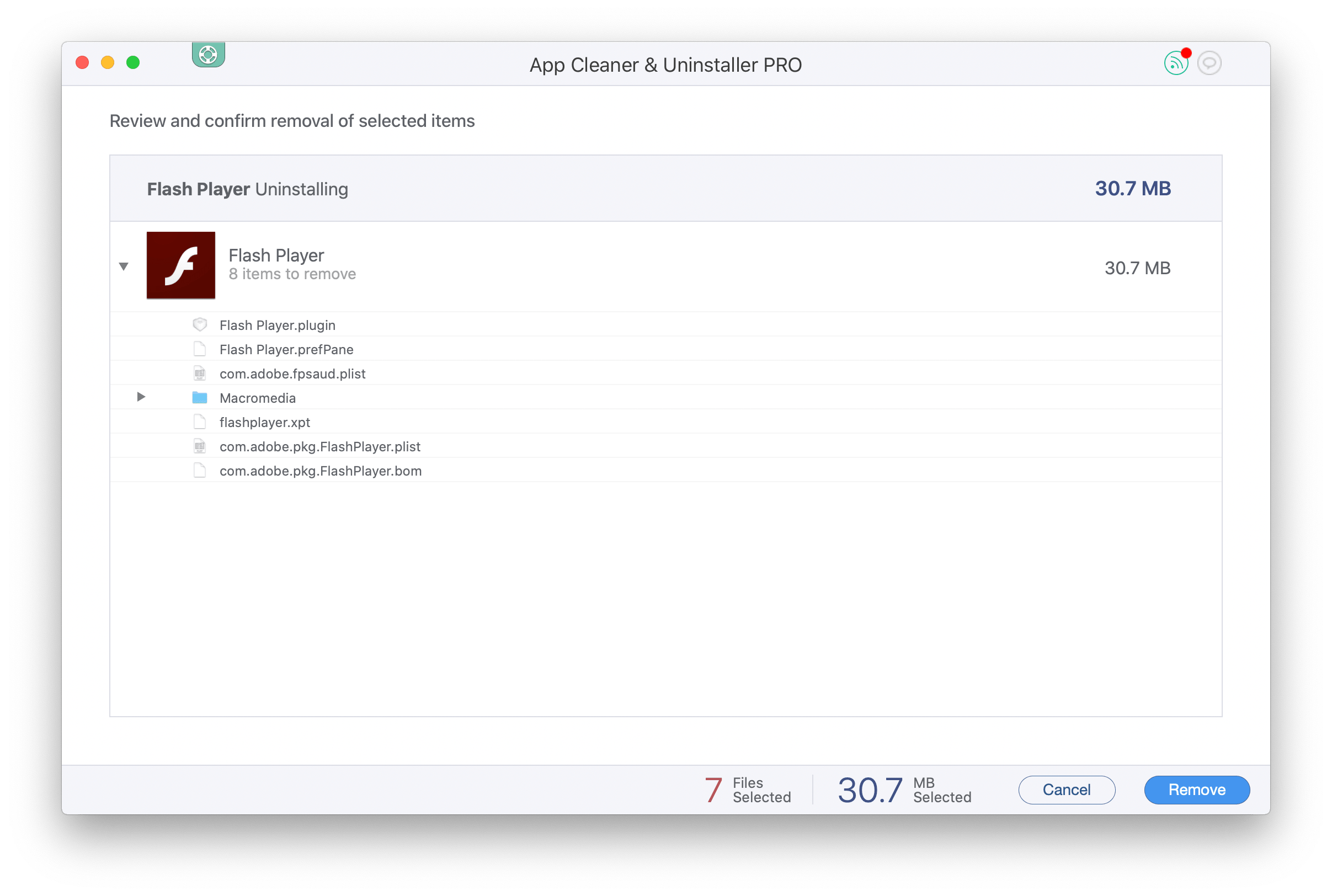Maximize the window with the green button
Viewport: 1332px width, 896px height.
pos(133,62)
